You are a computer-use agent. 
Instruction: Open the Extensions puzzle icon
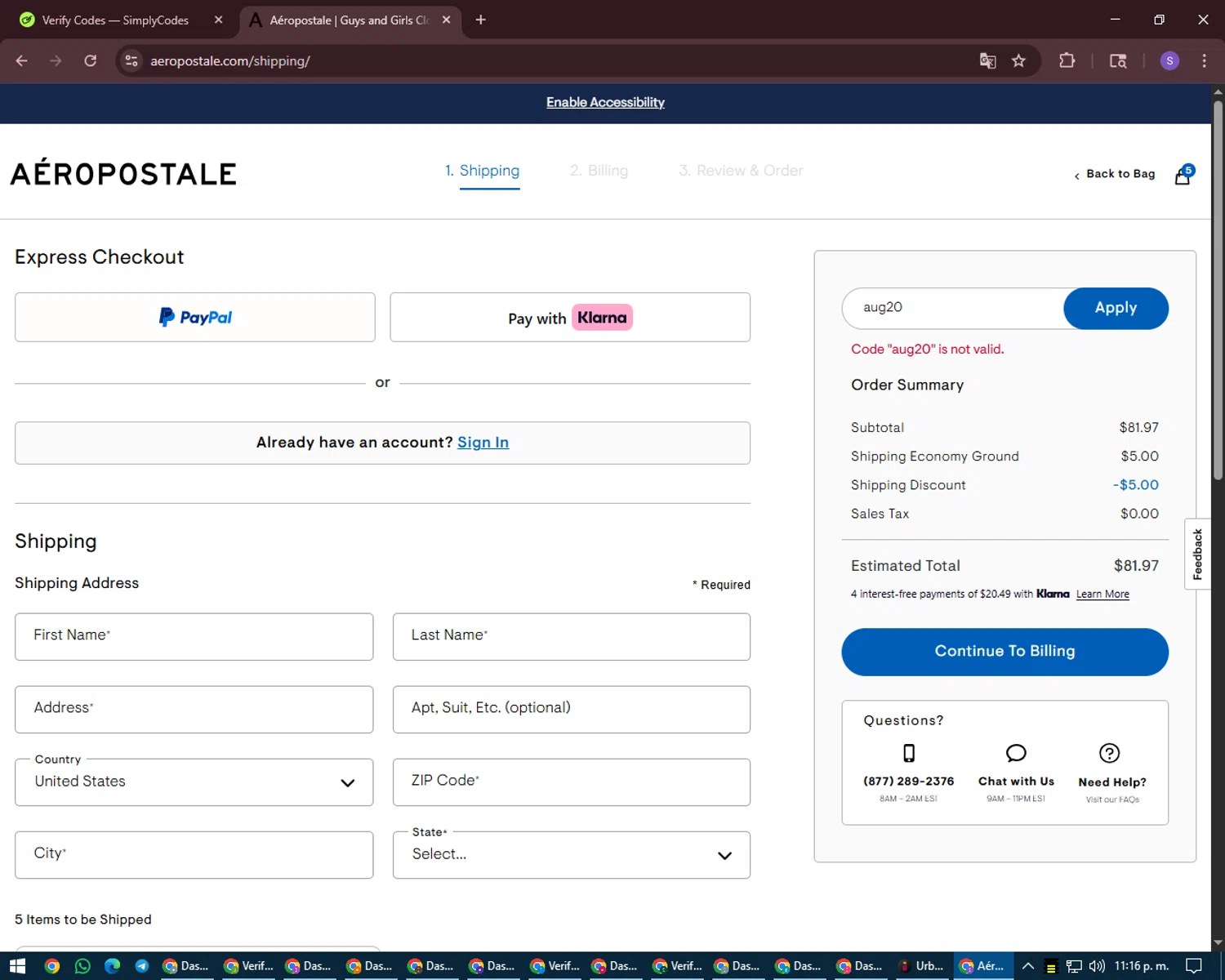click(1067, 60)
